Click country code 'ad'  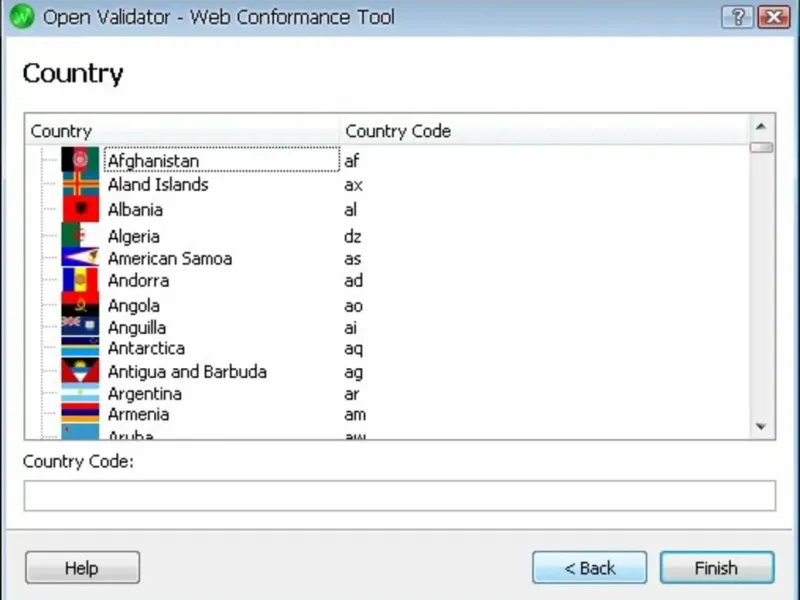354,280
